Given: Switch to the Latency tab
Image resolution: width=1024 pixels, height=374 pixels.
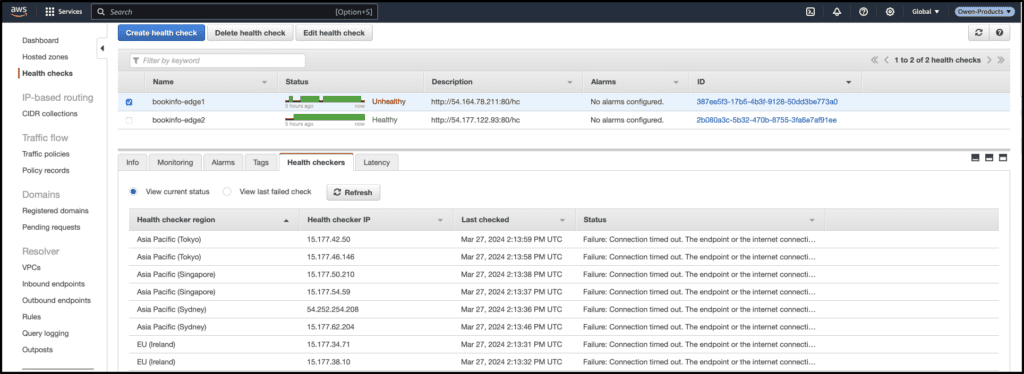Looking at the screenshot, I should point(377,163).
